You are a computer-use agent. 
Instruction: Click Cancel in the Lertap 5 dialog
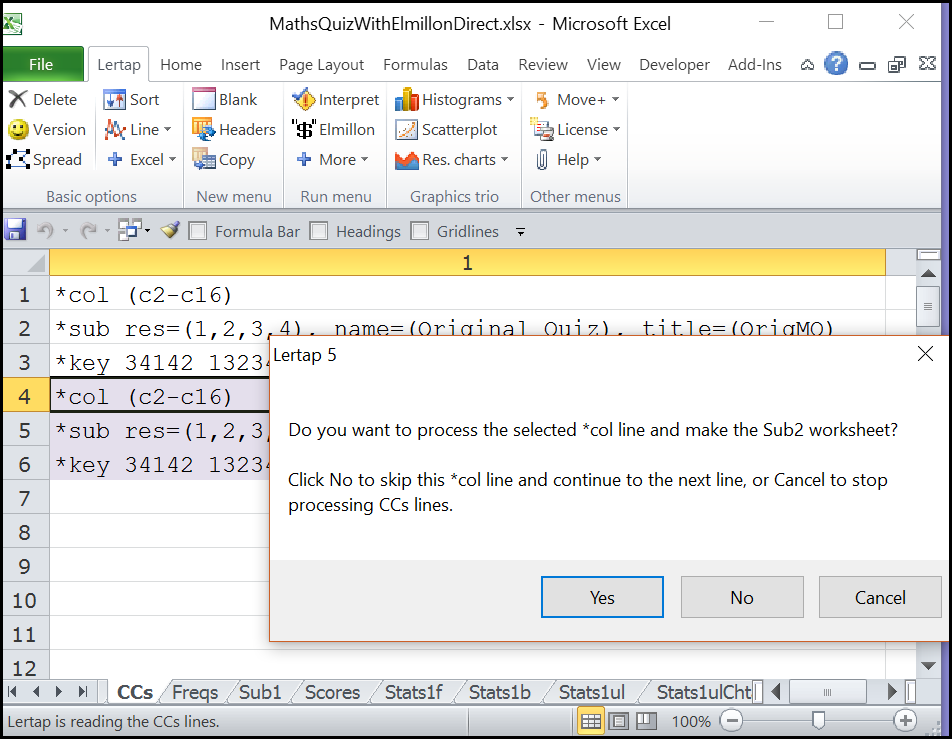click(x=880, y=597)
